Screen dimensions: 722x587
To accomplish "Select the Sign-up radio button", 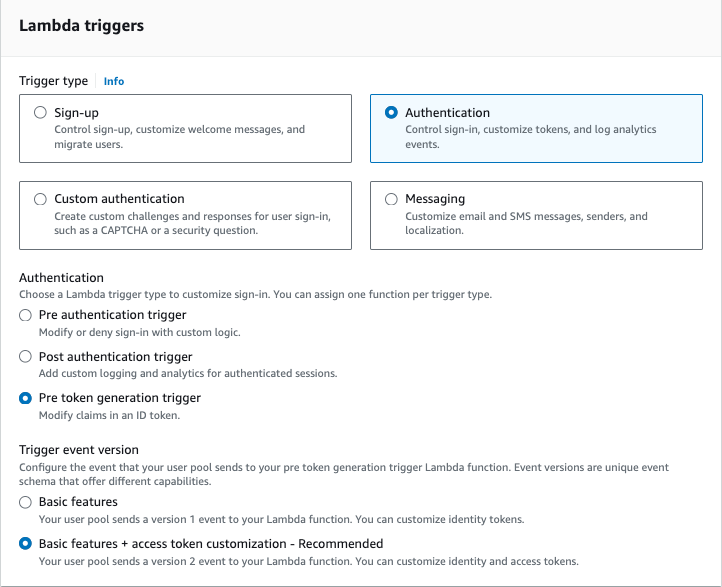I will [41, 112].
